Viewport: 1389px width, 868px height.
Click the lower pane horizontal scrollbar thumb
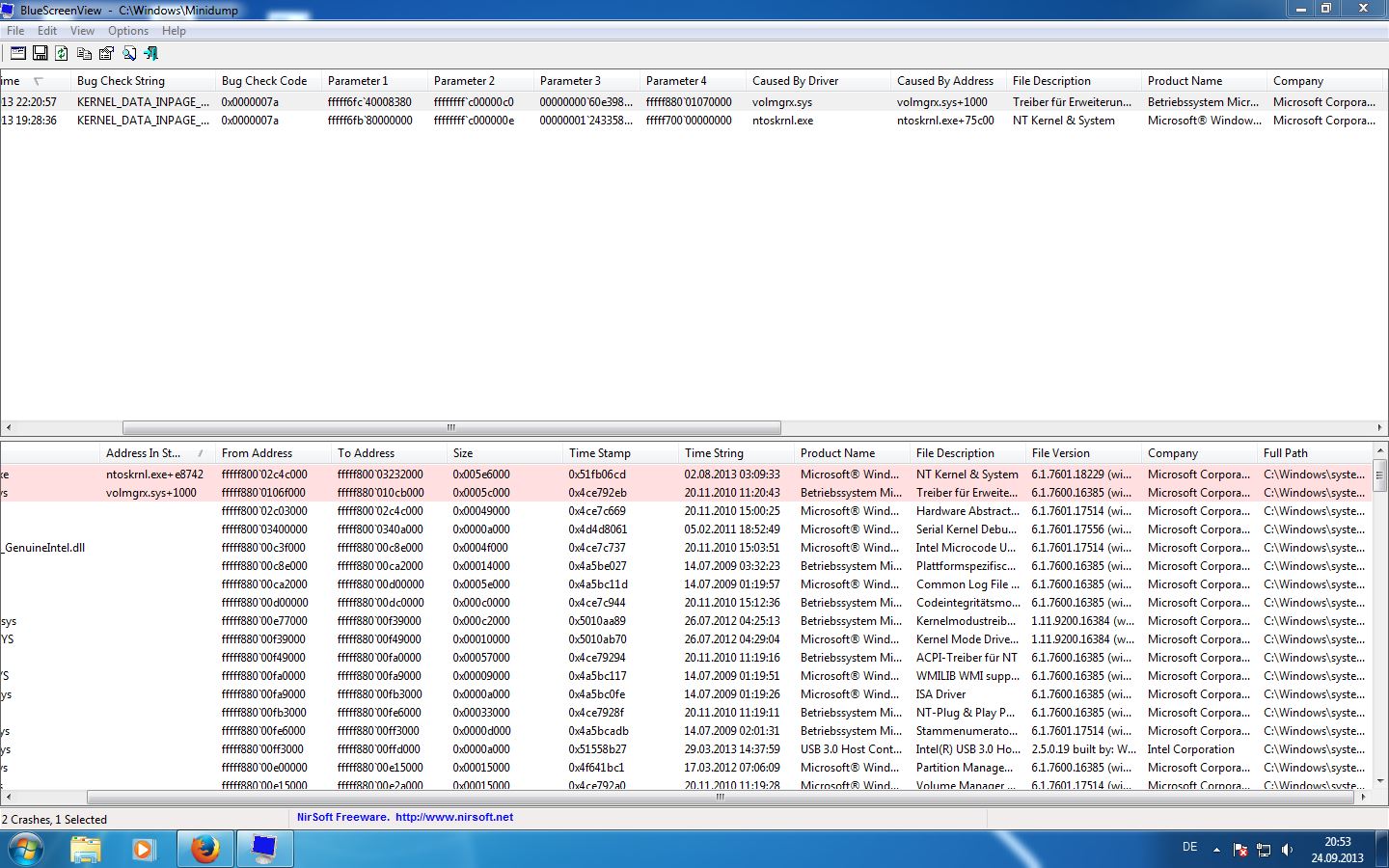tap(720, 798)
